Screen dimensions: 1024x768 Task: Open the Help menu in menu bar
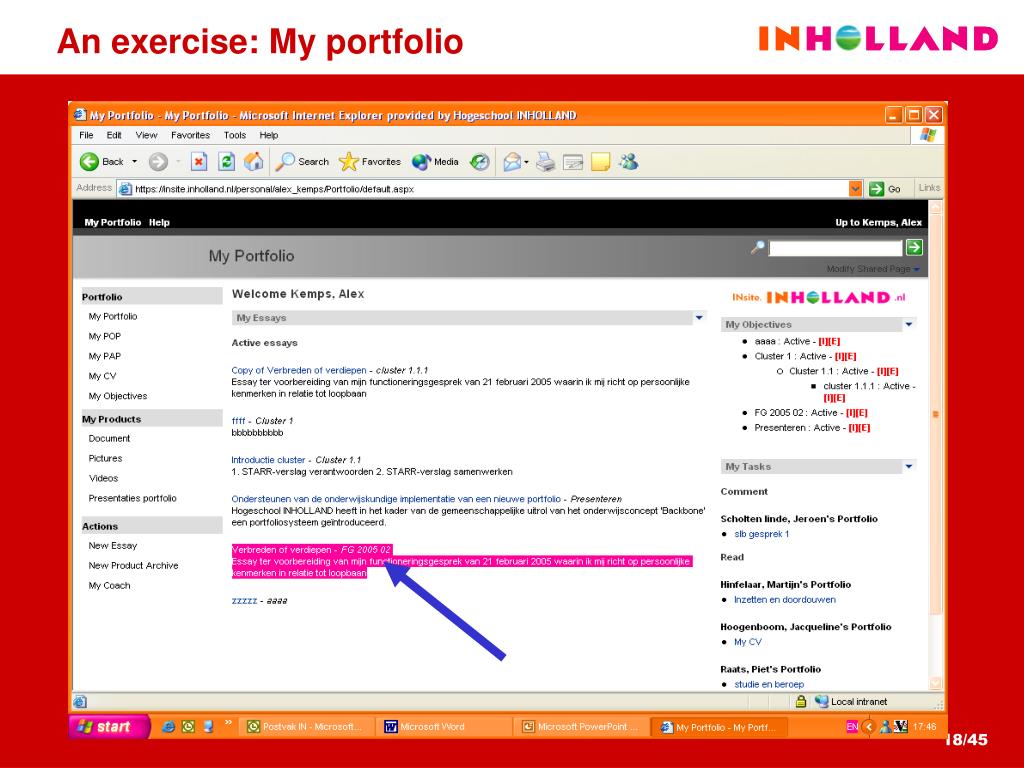pyautogui.click(x=268, y=135)
